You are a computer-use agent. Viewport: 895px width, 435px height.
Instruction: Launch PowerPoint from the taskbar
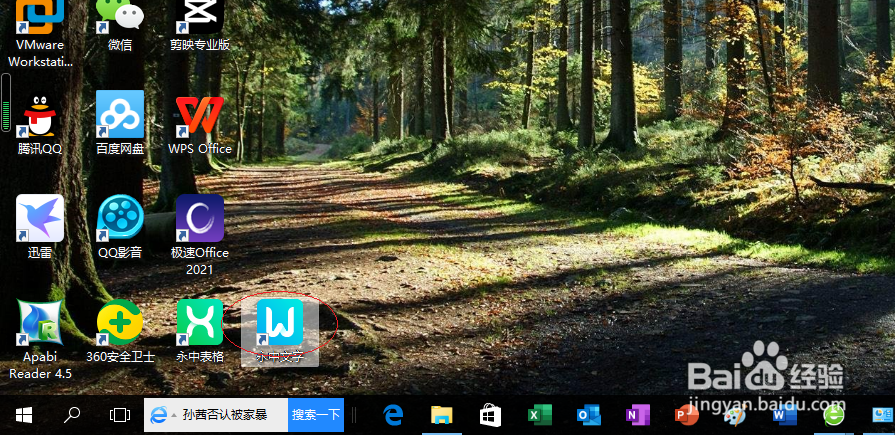[x=686, y=415]
